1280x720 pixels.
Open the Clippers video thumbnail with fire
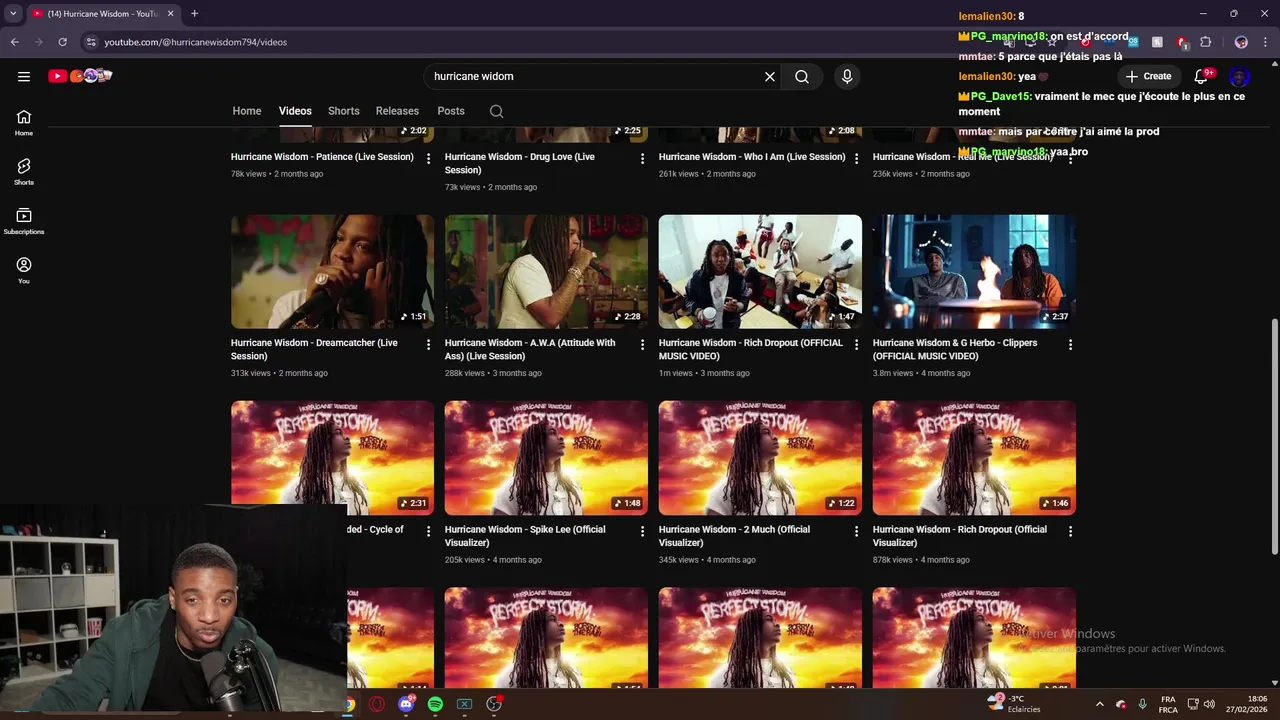(x=974, y=271)
